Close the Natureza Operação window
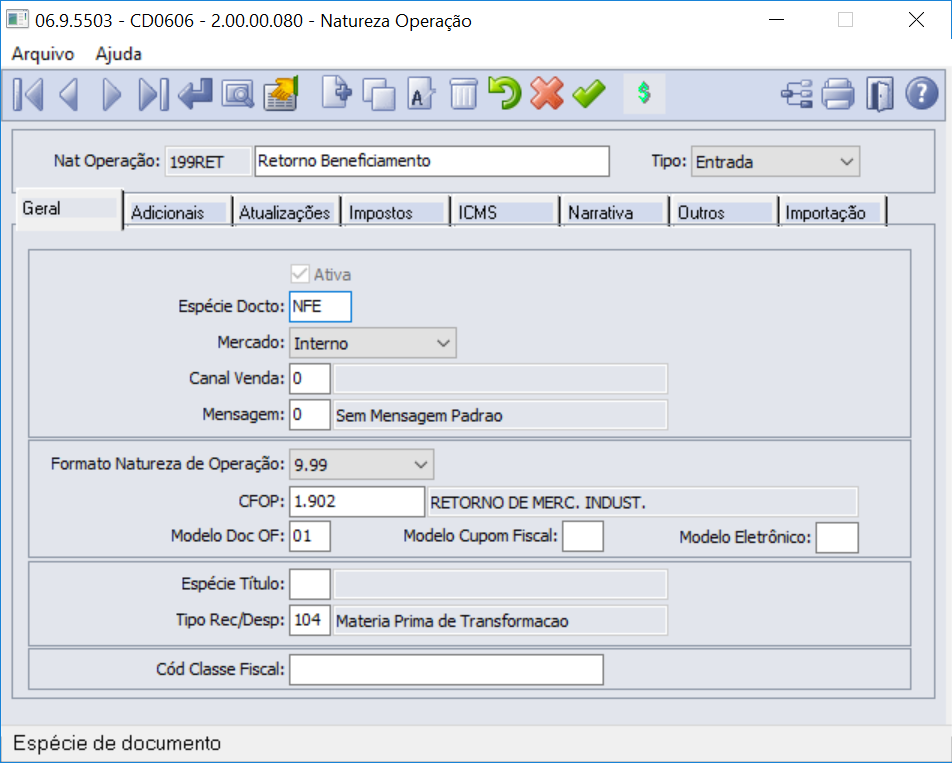This screenshot has height=763, width=952. click(x=916, y=20)
